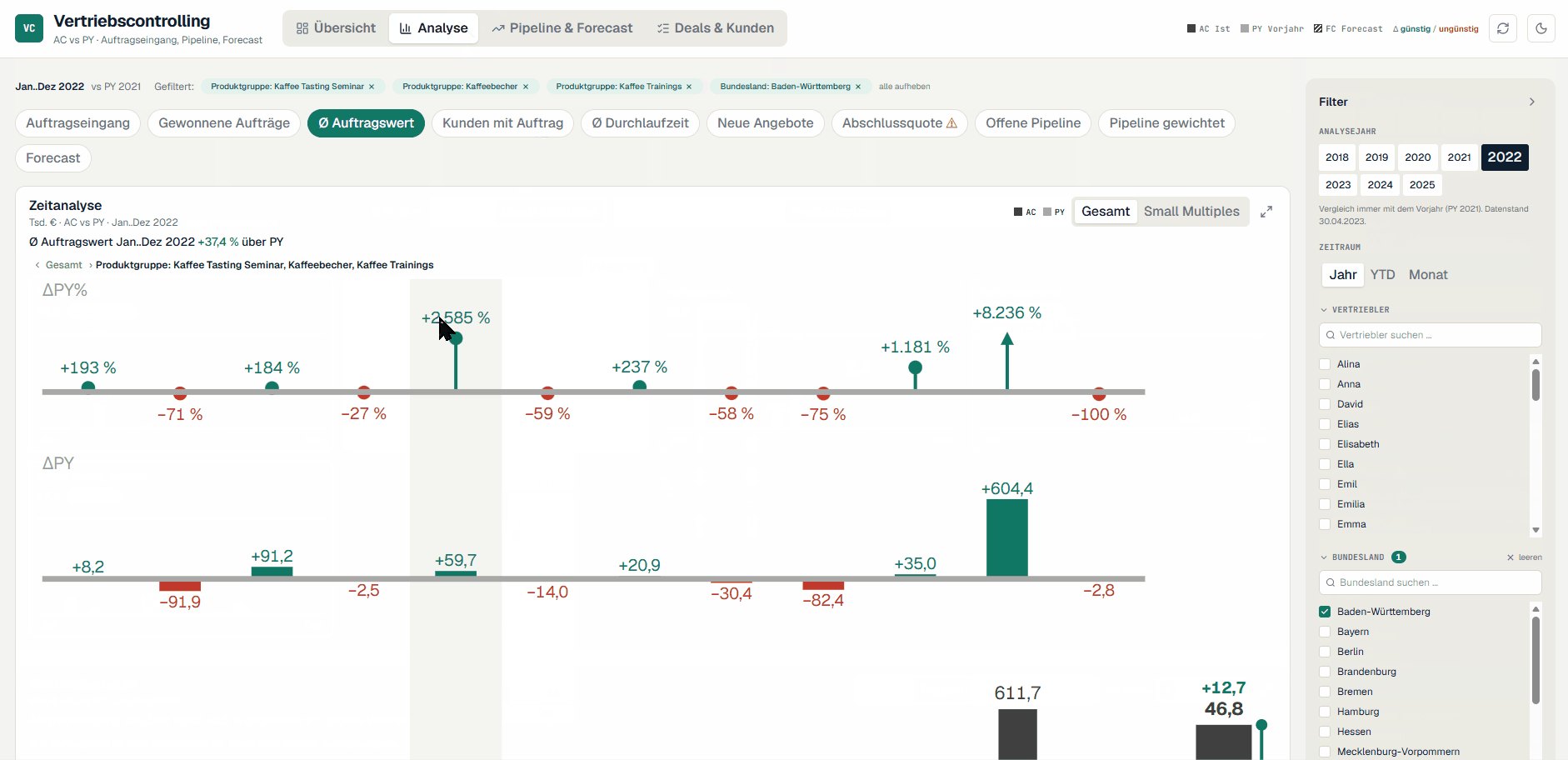Click the back chevron before Gesamt breadcrumb
1568x760 pixels.
[x=37, y=265]
